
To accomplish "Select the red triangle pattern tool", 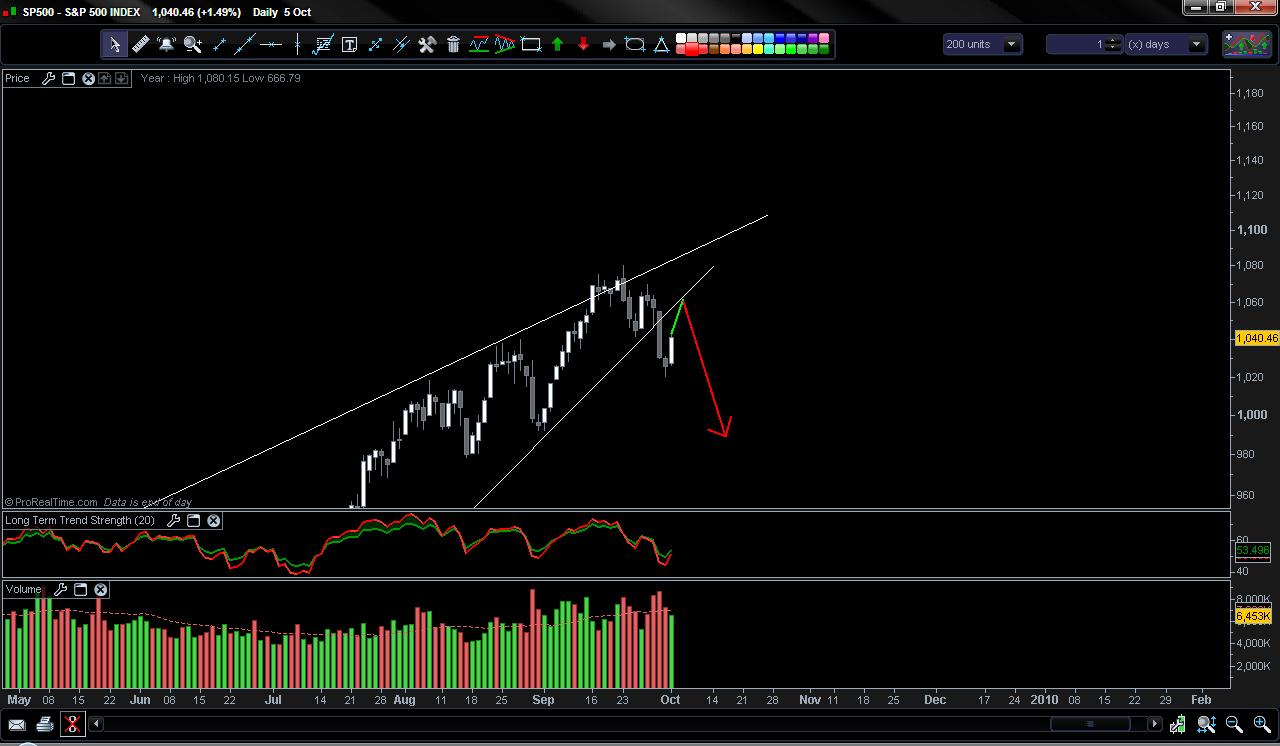I will tap(505, 44).
